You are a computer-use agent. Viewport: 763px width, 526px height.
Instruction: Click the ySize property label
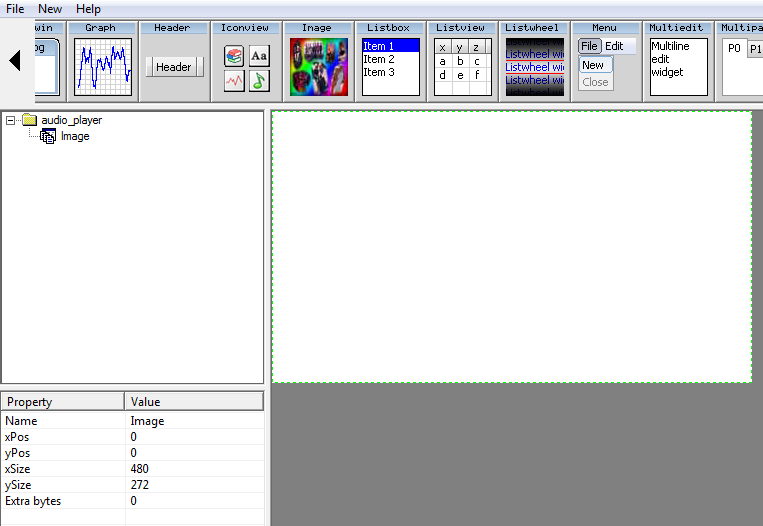(18, 485)
